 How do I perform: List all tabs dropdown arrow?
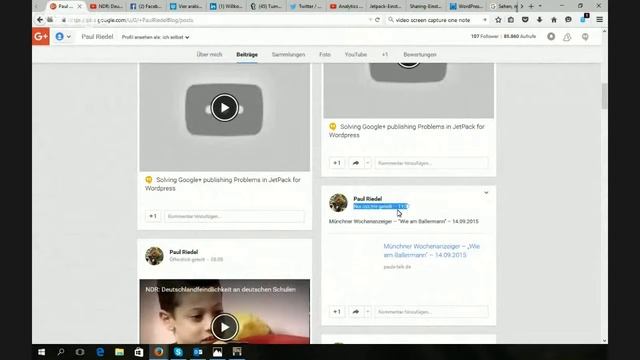pos(540,6)
